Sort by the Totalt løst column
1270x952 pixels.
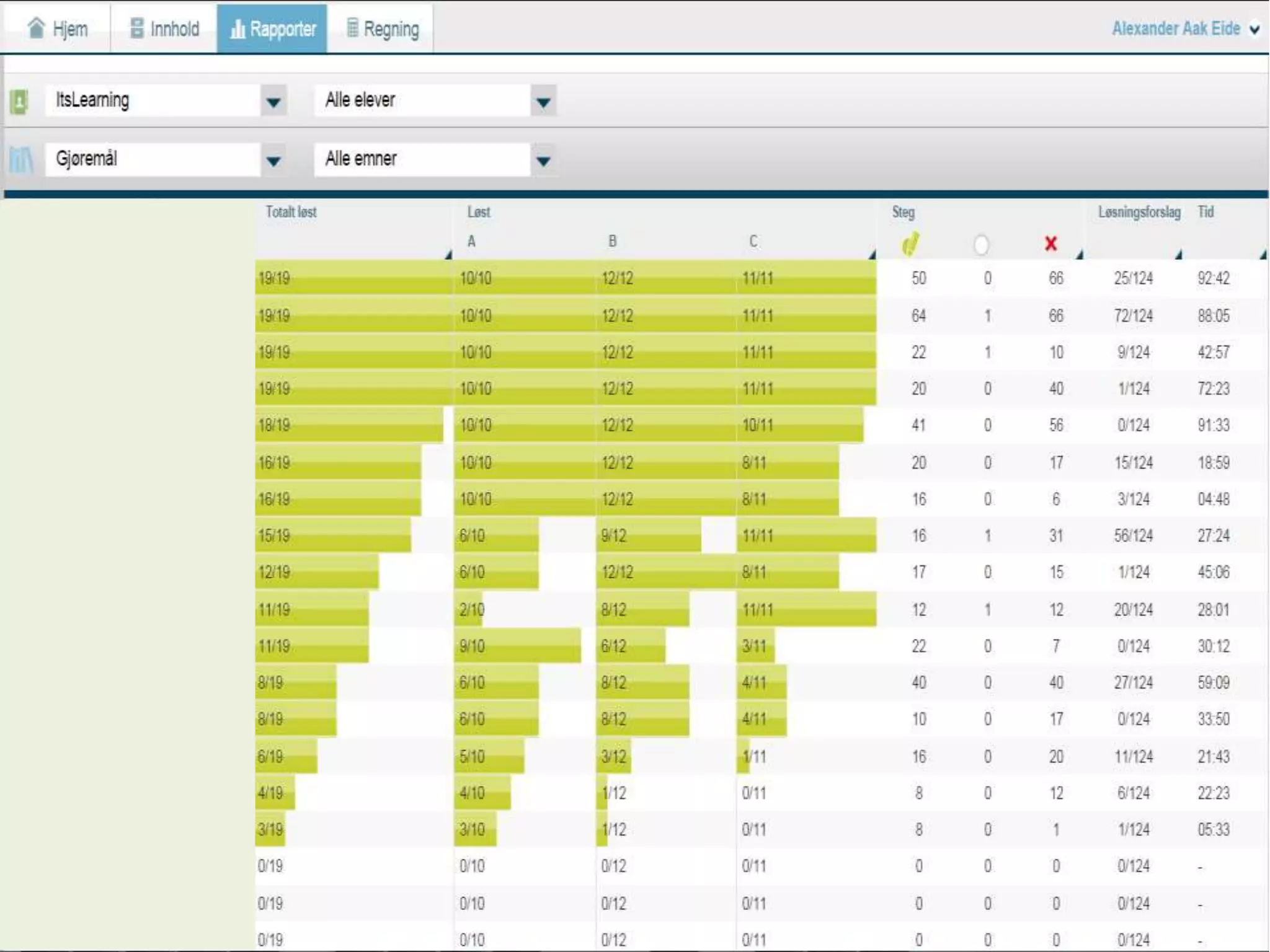click(291, 212)
